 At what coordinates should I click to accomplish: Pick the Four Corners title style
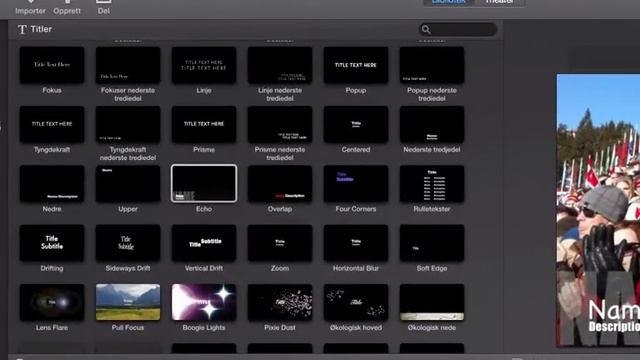point(356,184)
